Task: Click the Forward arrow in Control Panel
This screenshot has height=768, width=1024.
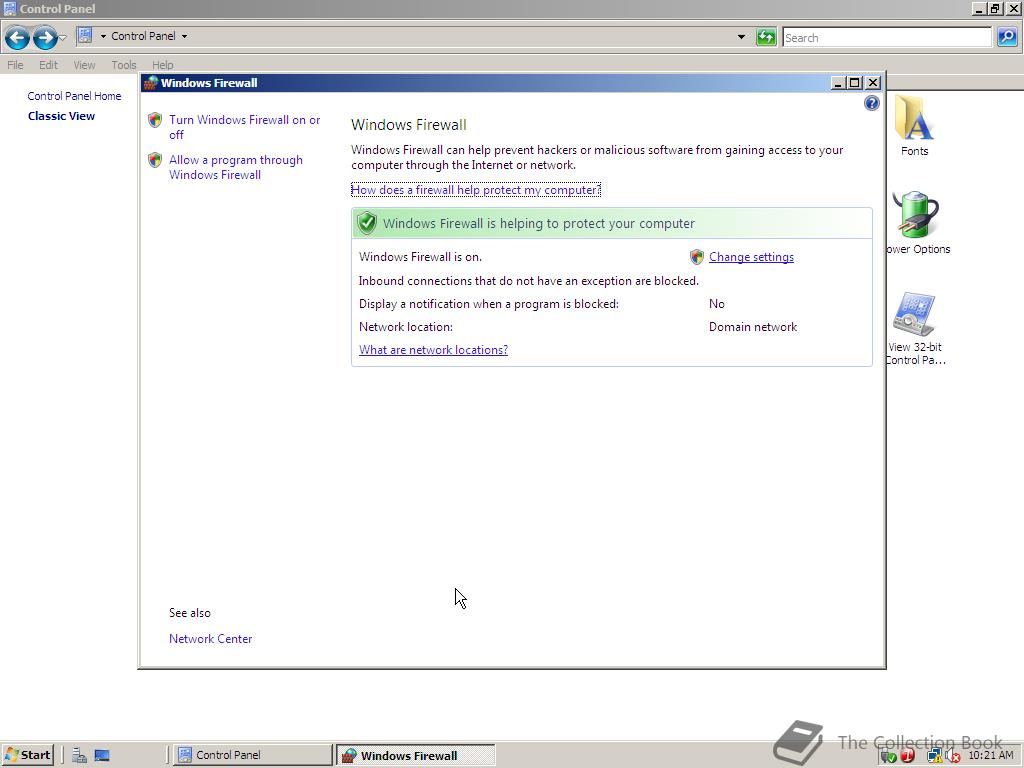Action: [44, 37]
